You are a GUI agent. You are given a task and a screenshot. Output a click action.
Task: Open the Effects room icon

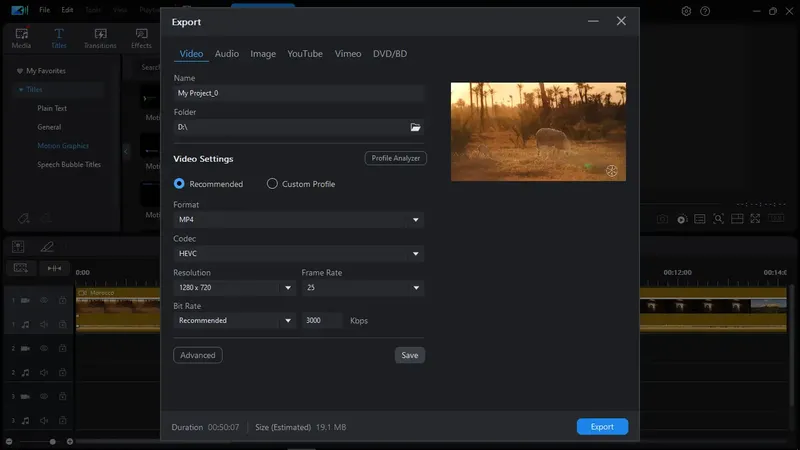pyautogui.click(x=141, y=38)
